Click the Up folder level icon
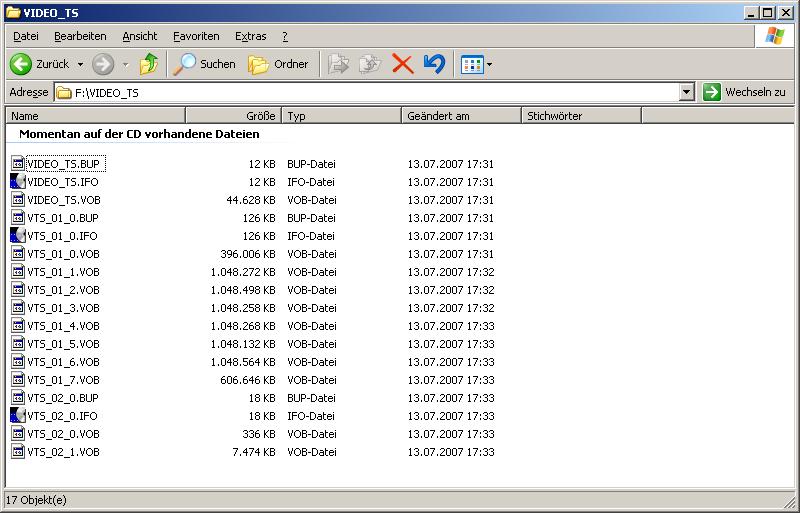This screenshot has height=513, width=800. point(149,64)
